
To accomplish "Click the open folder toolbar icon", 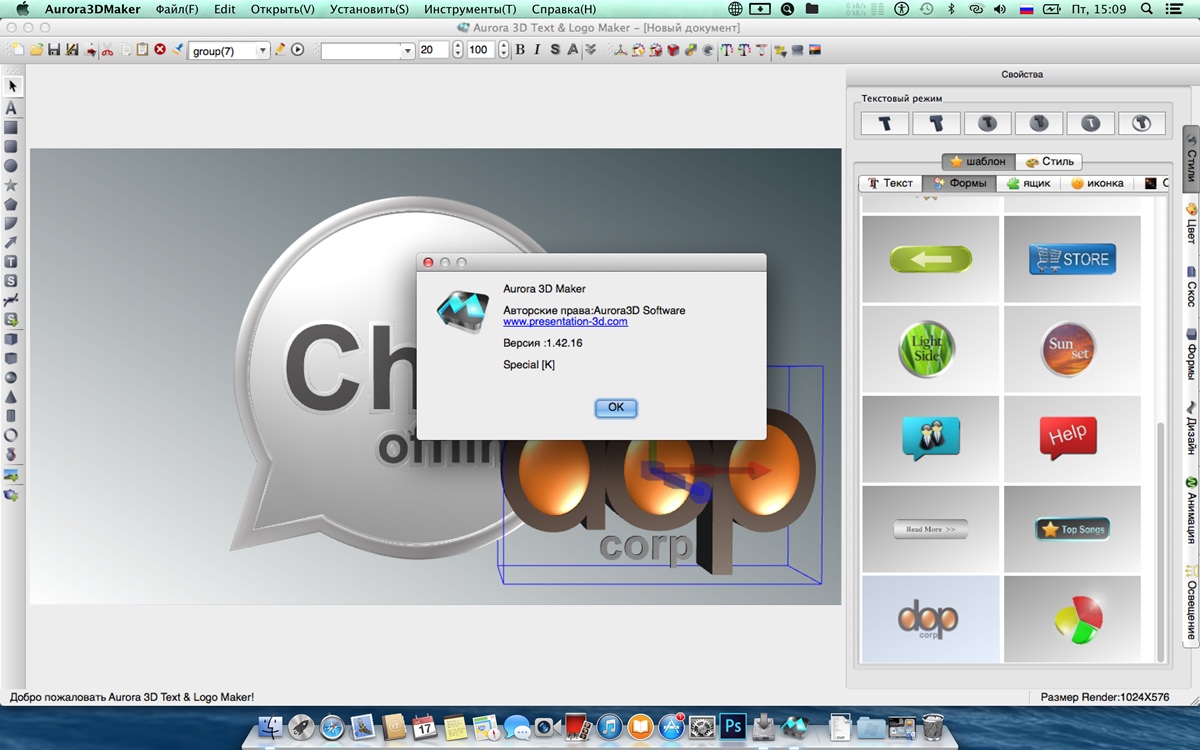I will click(36, 49).
